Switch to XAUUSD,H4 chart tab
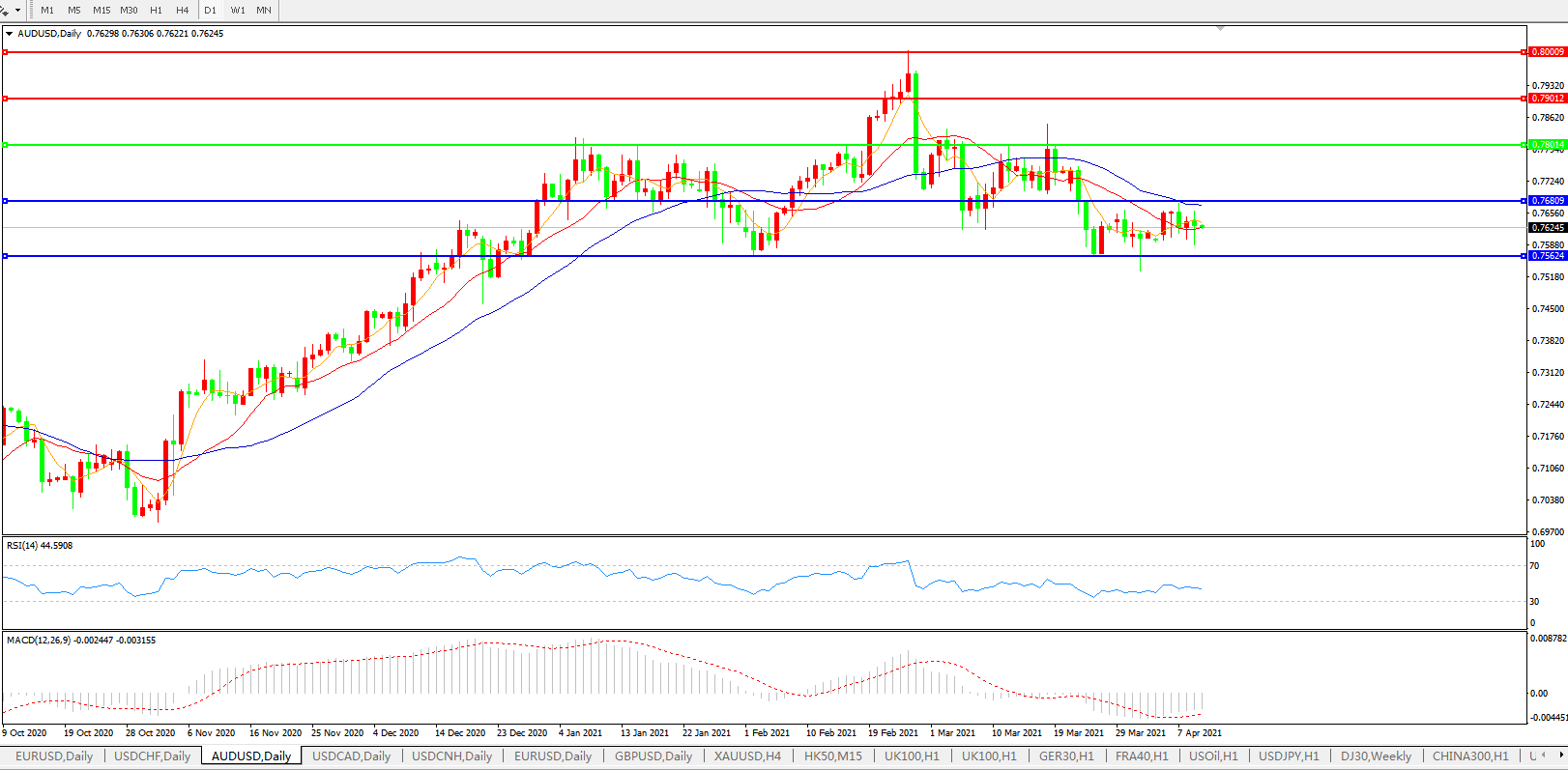Screen dimensions: 1568x770 pos(747,756)
